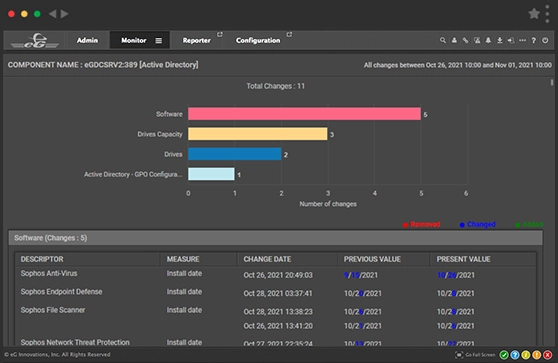Click the Sophos Anti-Virus Install date measure
558x363 pixels.
(x=184, y=273)
